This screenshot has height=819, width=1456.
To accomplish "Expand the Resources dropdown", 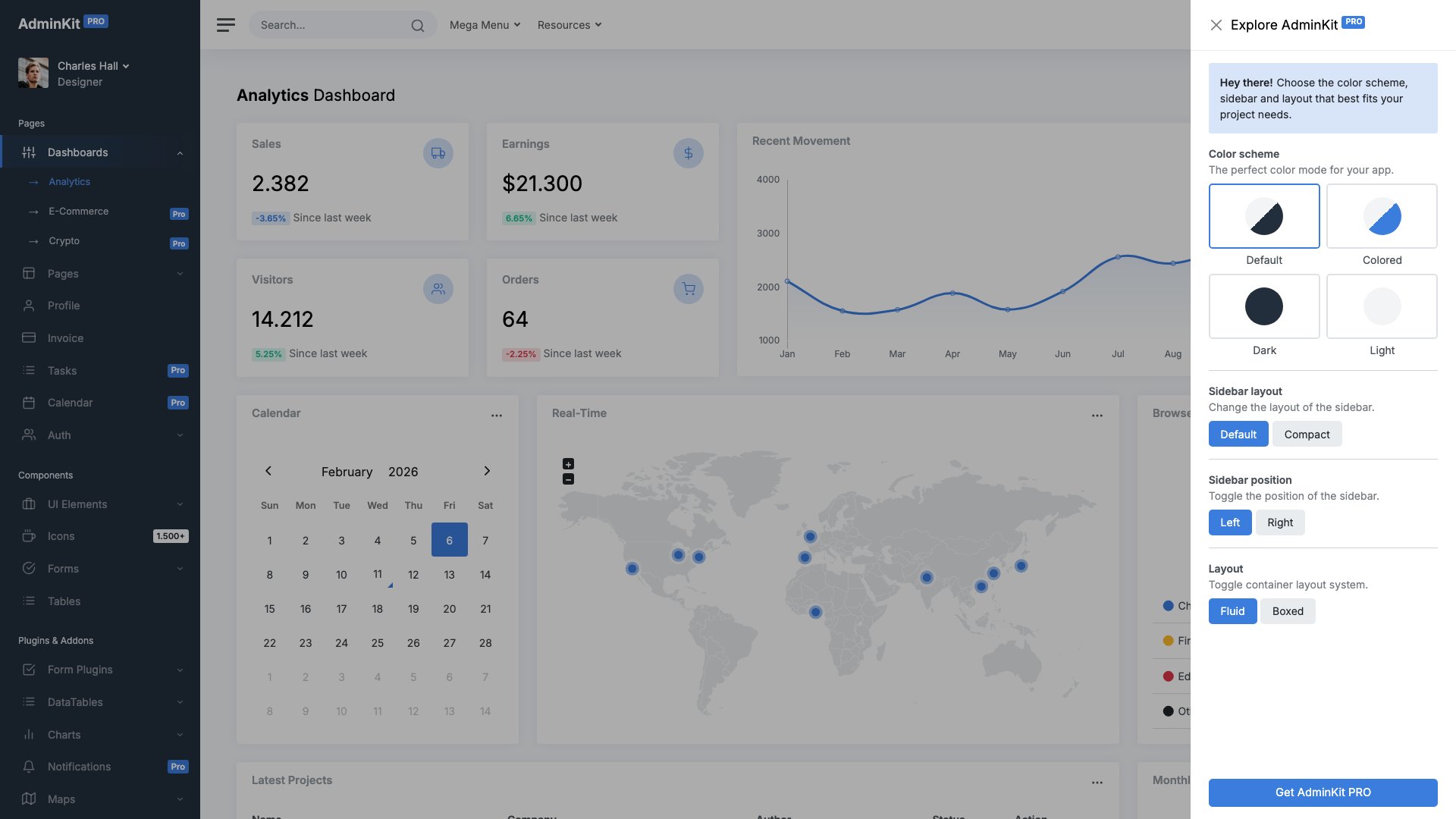I will [569, 25].
